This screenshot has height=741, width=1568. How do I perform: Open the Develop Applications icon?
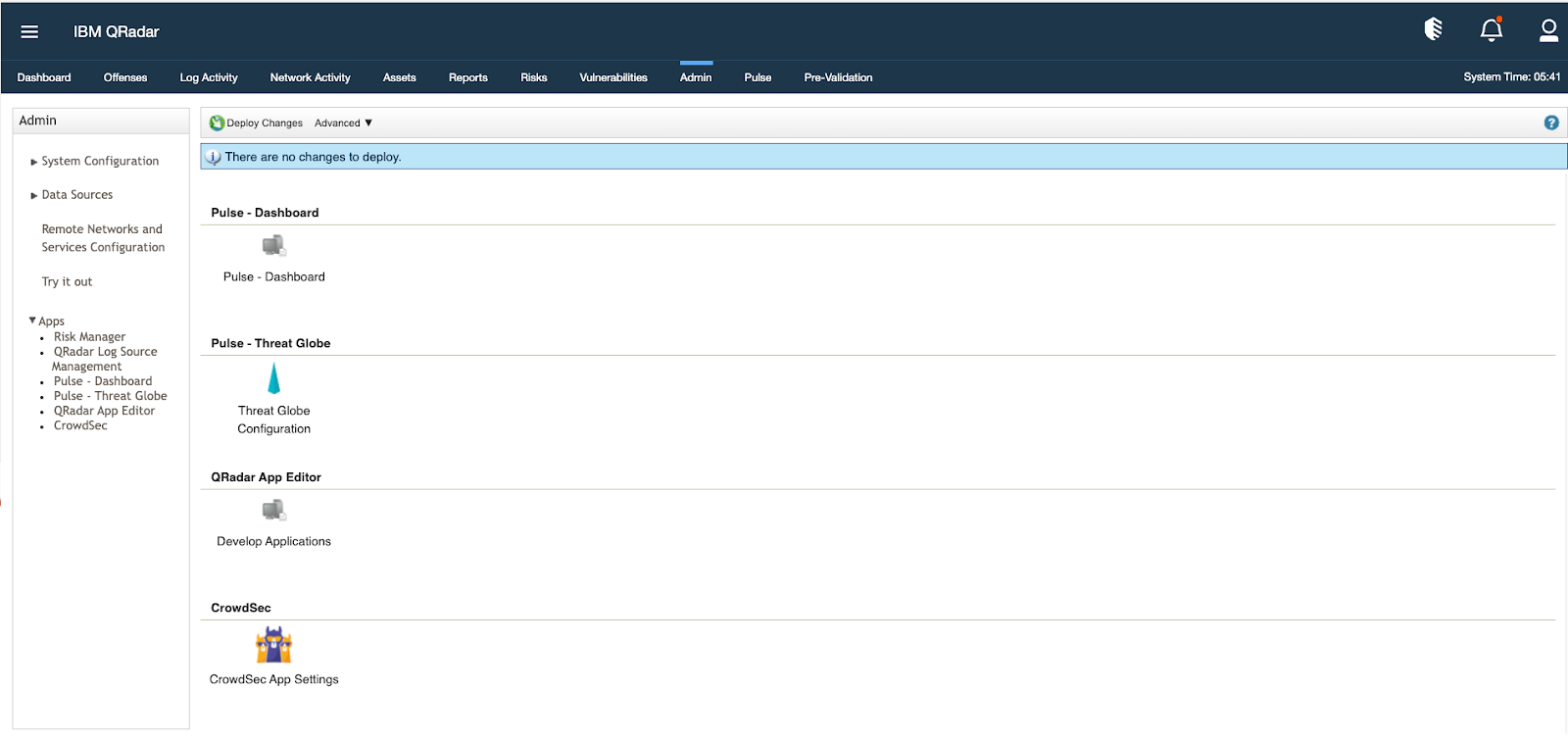coord(273,511)
